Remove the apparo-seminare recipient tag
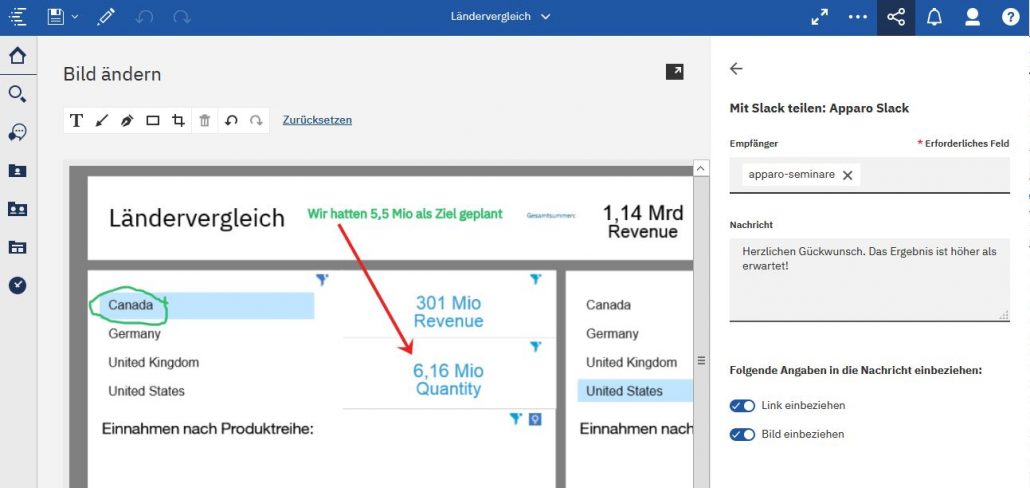The image size is (1030, 488). [847, 175]
